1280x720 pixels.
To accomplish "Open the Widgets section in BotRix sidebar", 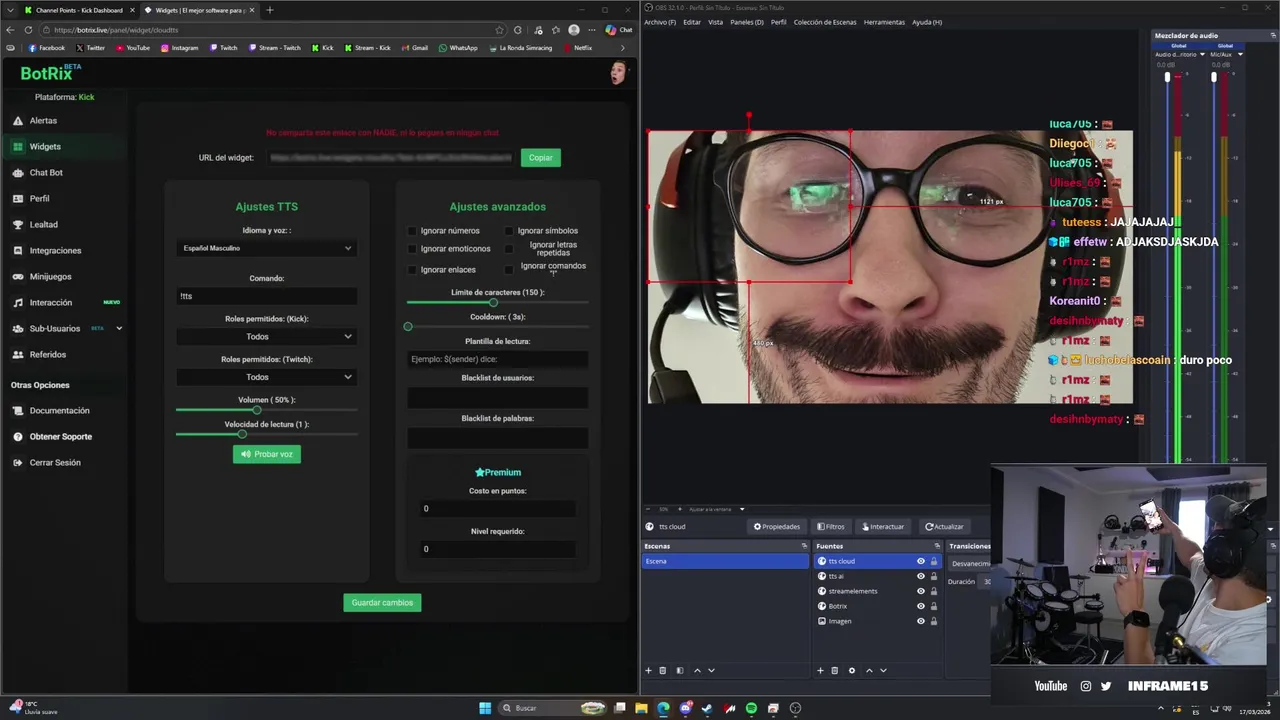I will [x=45, y=147].
